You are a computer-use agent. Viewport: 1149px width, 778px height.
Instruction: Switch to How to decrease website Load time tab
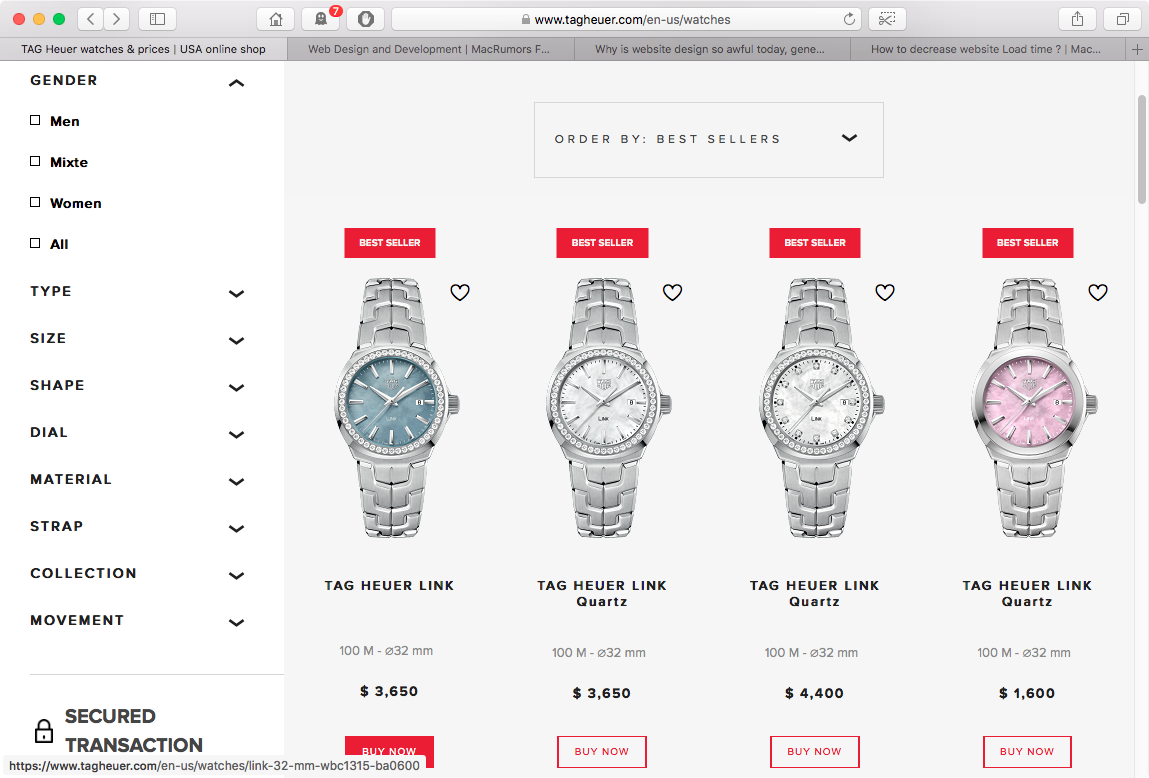tap(986, 49)
